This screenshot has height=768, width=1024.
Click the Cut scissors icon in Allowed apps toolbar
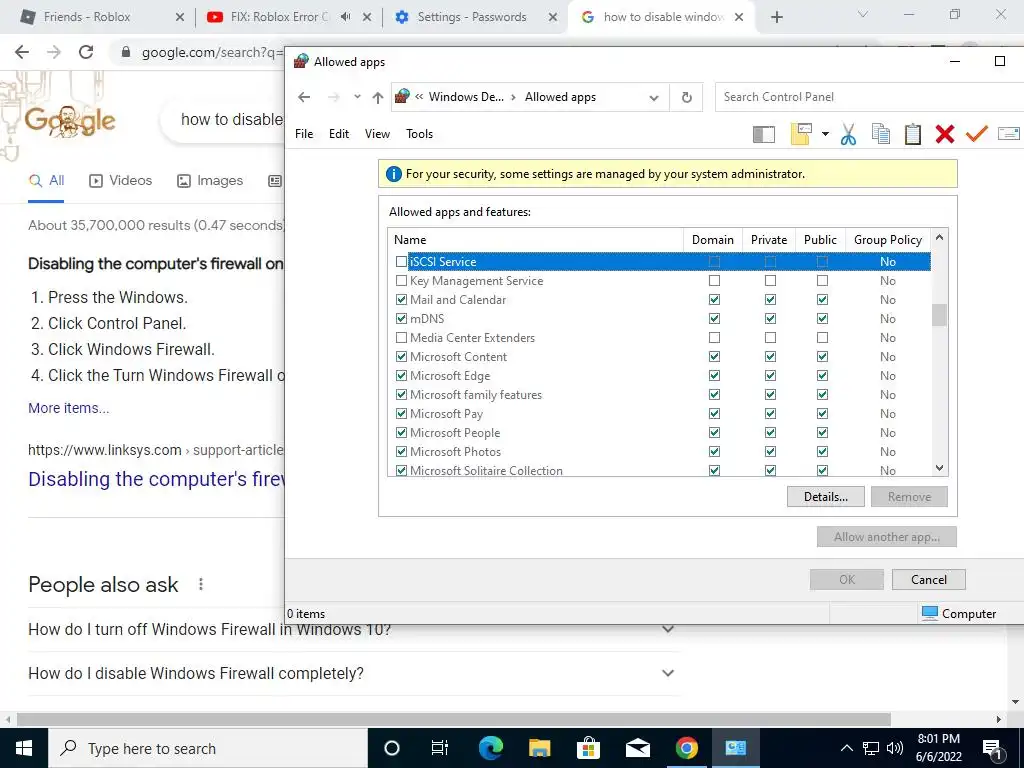click(x=848, y=134)
